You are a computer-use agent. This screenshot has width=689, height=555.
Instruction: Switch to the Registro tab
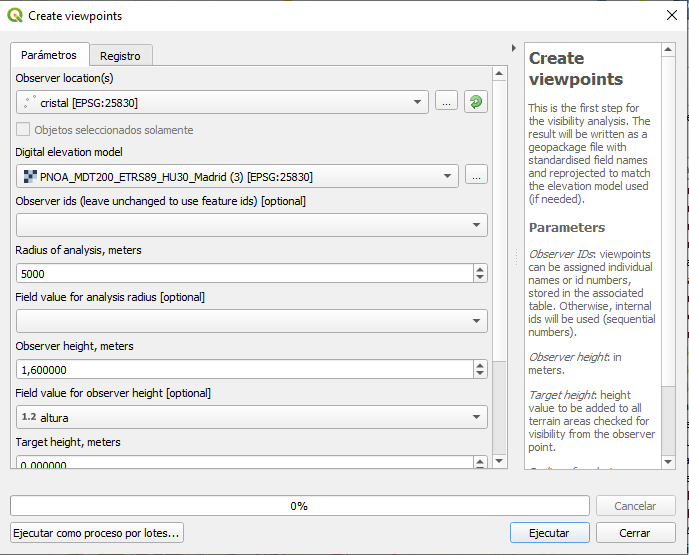pos(120,56)
